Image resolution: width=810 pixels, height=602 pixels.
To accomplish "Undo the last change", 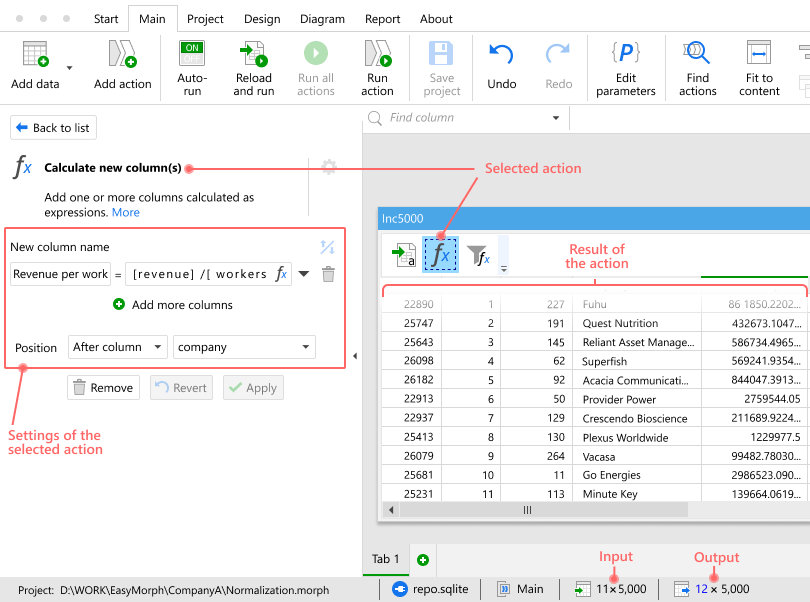I will point(502,66).
